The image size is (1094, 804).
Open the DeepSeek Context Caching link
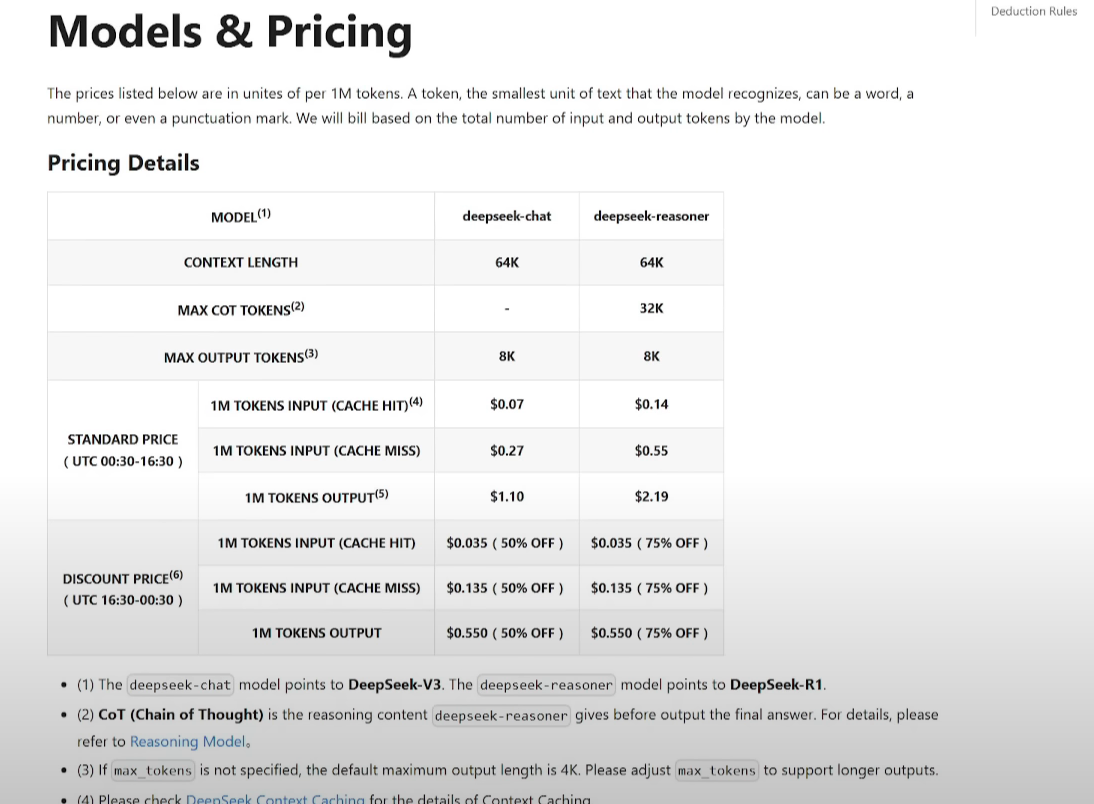click(x=275, y=799)
